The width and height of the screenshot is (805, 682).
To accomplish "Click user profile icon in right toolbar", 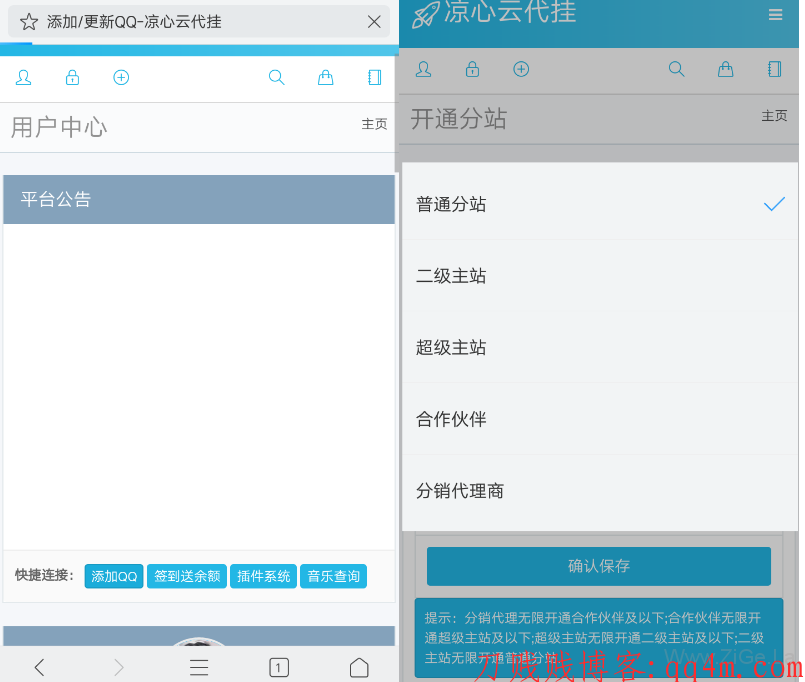I will pos(424,69).
